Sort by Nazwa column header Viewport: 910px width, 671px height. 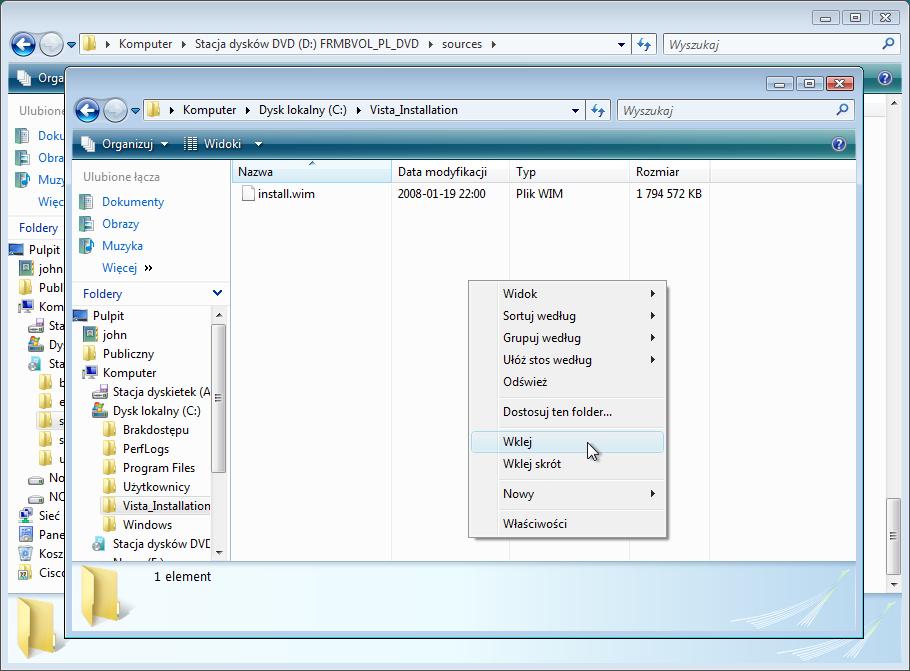point(312,172)
